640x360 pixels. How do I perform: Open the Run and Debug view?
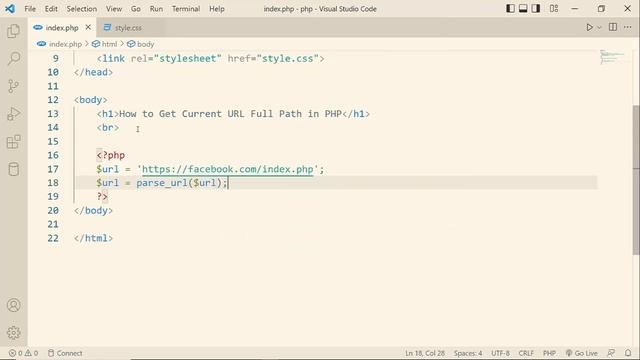[x=13, y=114]
